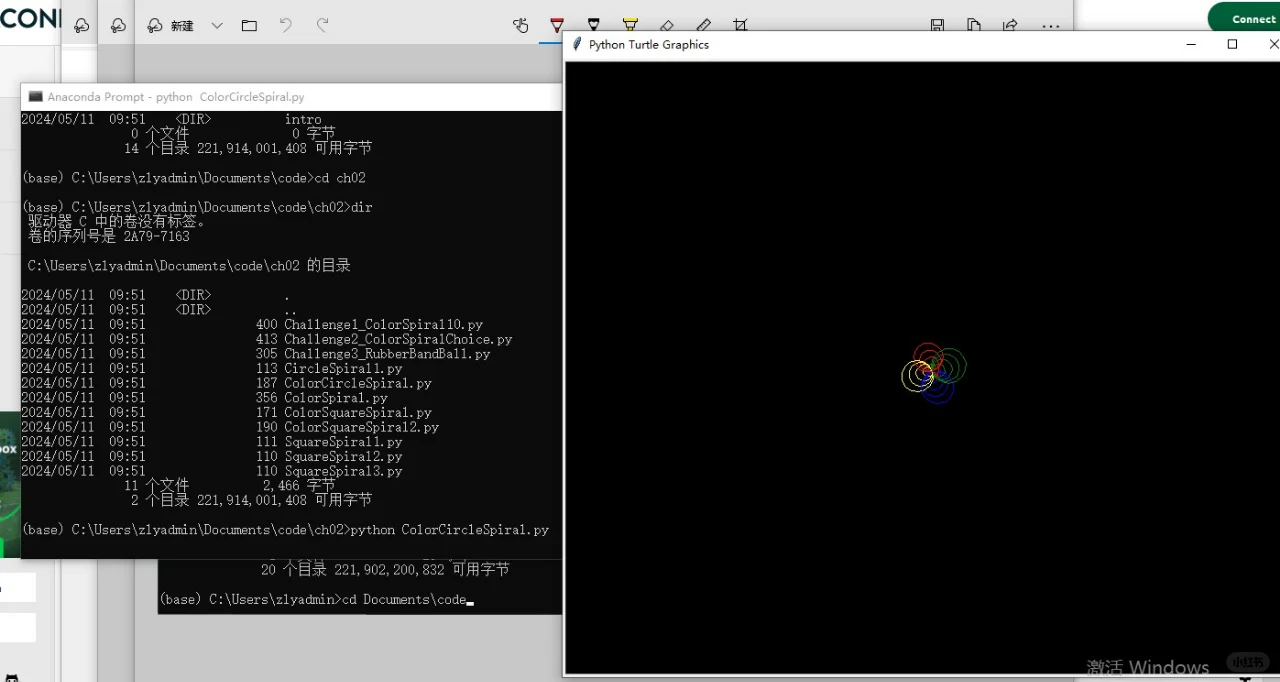Viewport: 1280px width, 682px height.
Task: Undo the last action in the snip toolbar
Action: click(x=286, y=26)
